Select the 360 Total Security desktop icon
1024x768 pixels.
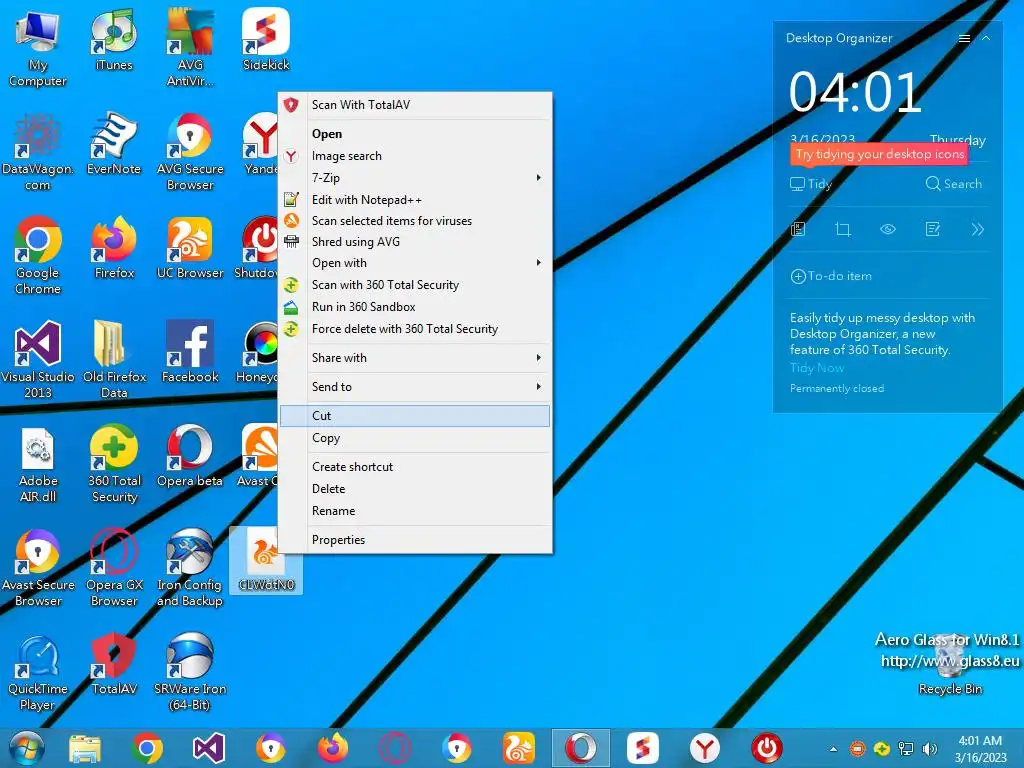(114, 464)
